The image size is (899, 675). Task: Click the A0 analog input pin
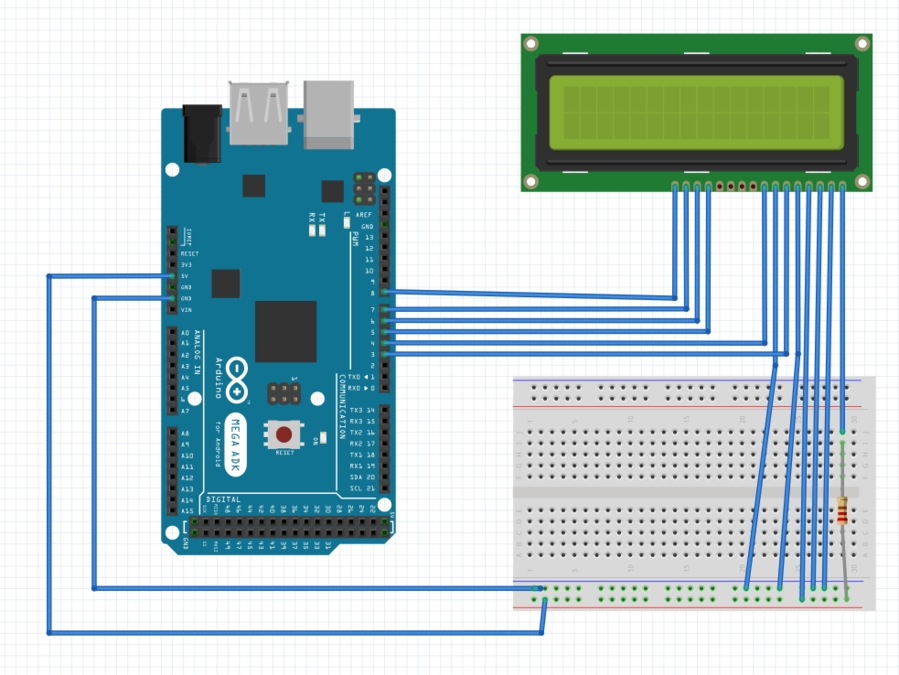(x=172, y=333)
